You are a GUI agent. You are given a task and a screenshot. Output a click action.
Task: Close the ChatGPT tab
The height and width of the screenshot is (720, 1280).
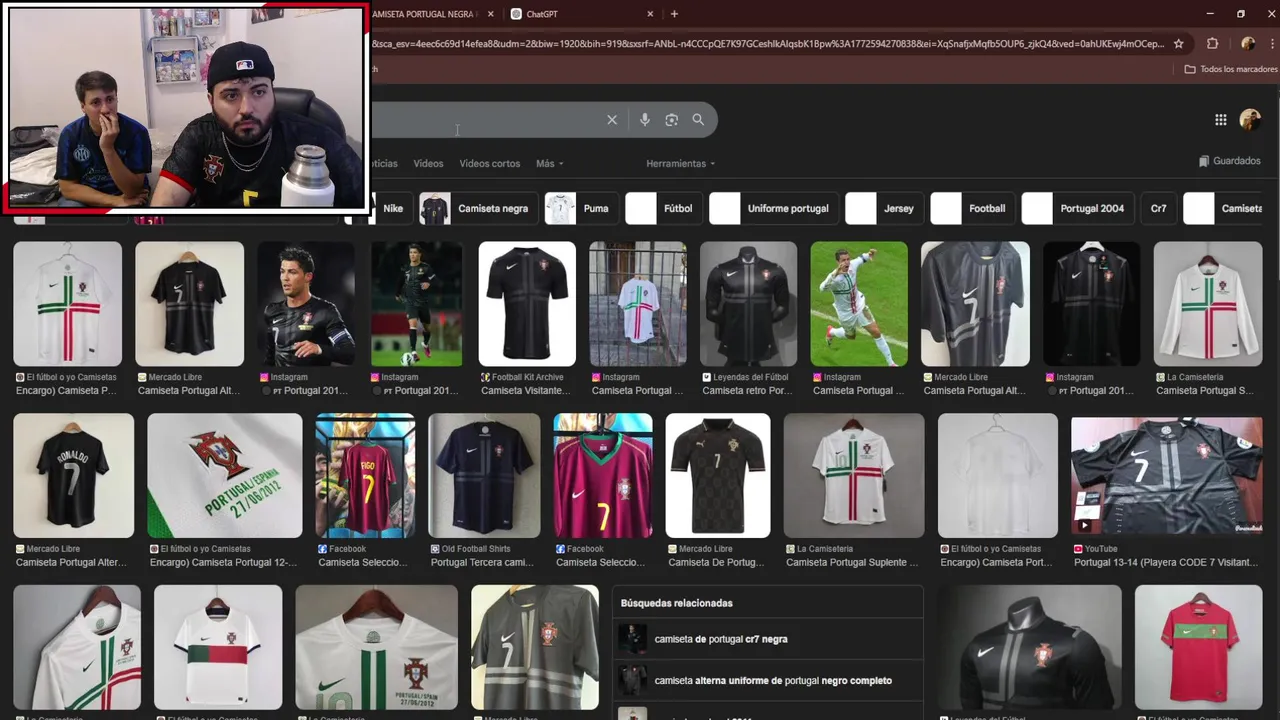651,14
